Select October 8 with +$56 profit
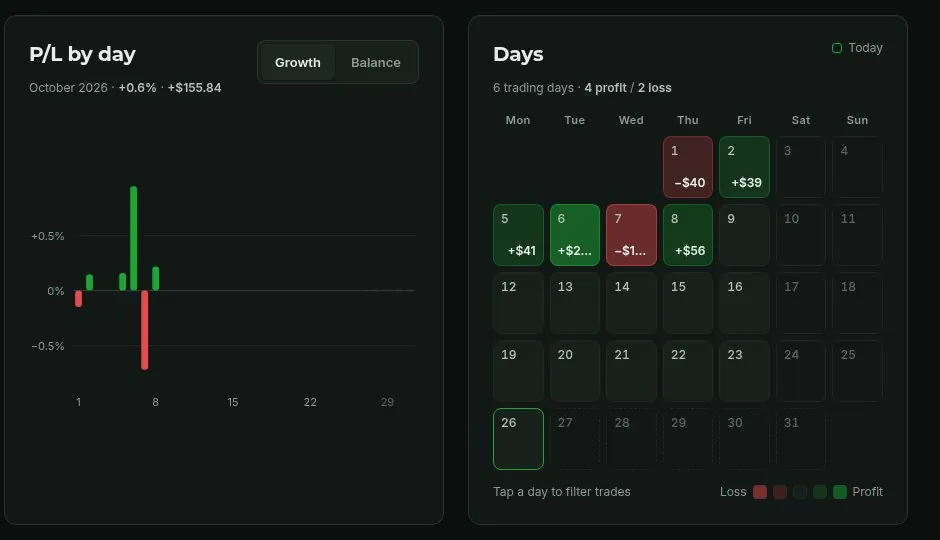The image size is (940, 540). (688, 235)
